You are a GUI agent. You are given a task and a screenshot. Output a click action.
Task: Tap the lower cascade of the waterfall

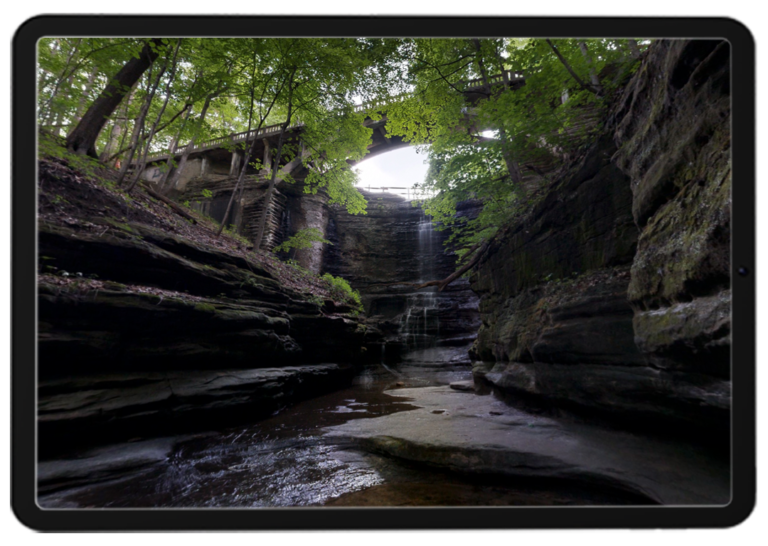(x=418, y=318)
